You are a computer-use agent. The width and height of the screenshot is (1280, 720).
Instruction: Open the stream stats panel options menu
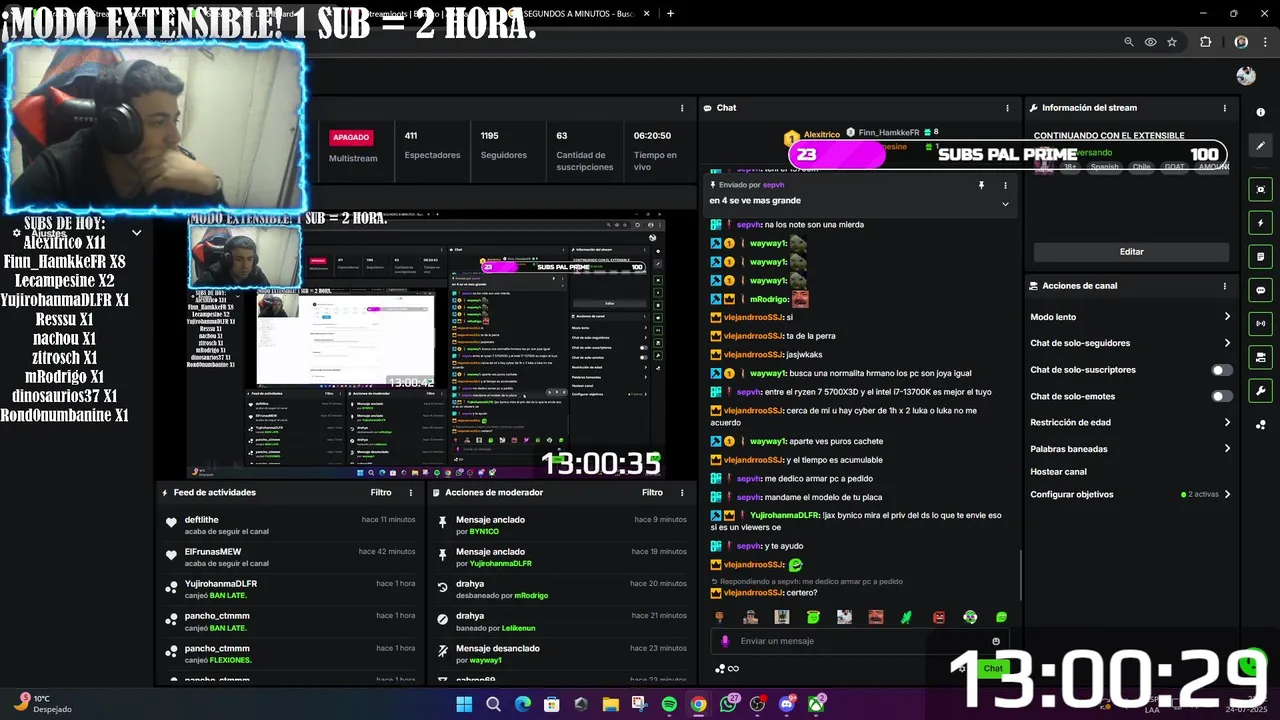[682, 108]
